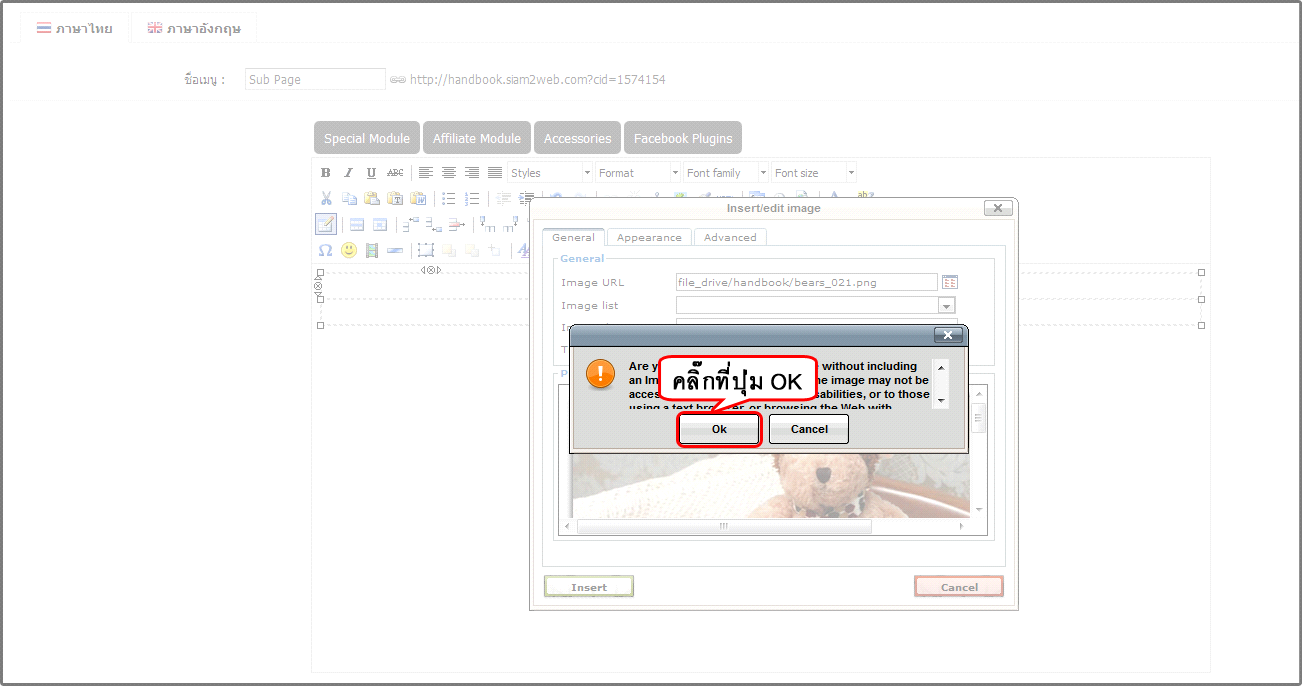Select the ภาษาไทย language tab
Viewport: 1302px width, 686px height.
[75, 28]
